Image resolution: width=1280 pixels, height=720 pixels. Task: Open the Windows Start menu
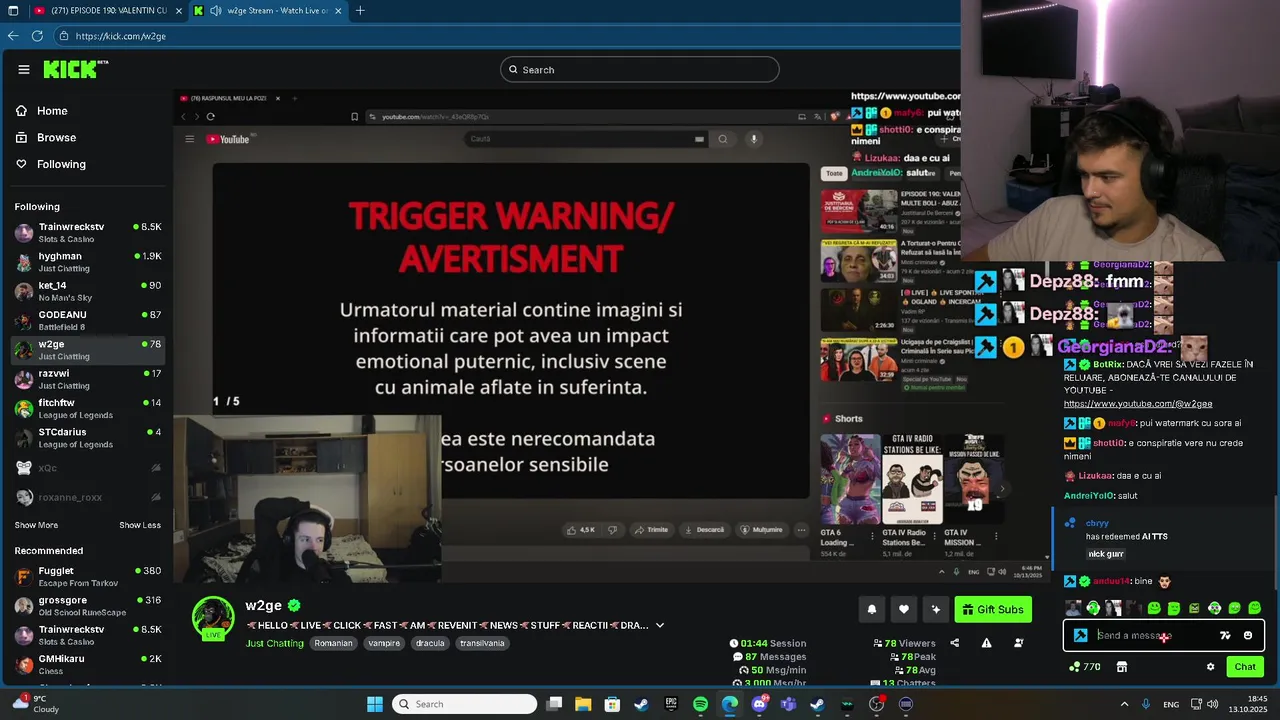pos(375,704)
